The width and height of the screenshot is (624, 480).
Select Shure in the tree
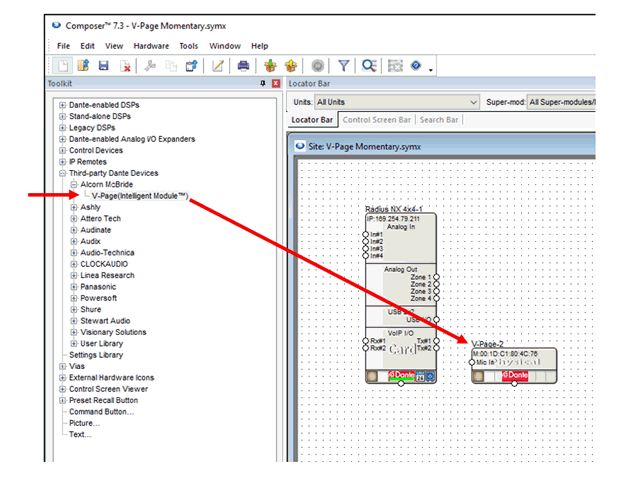(x=91, y=310)
